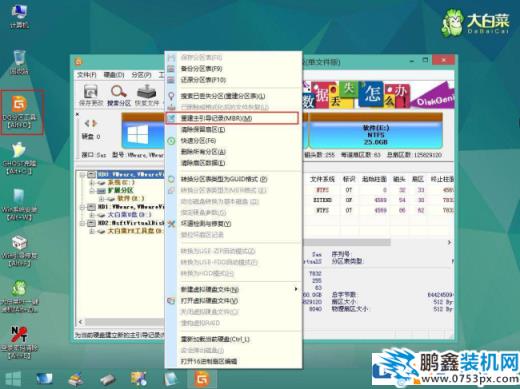Expand the 大白菜U盘 tree node toggle

click(92, 215)
